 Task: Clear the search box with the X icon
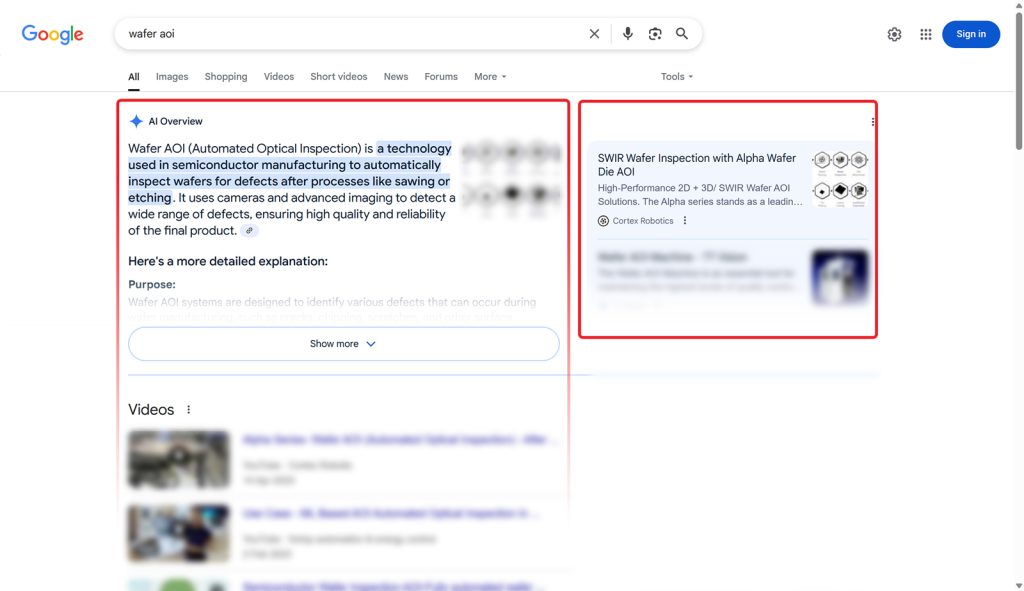(x=594, y=34)
